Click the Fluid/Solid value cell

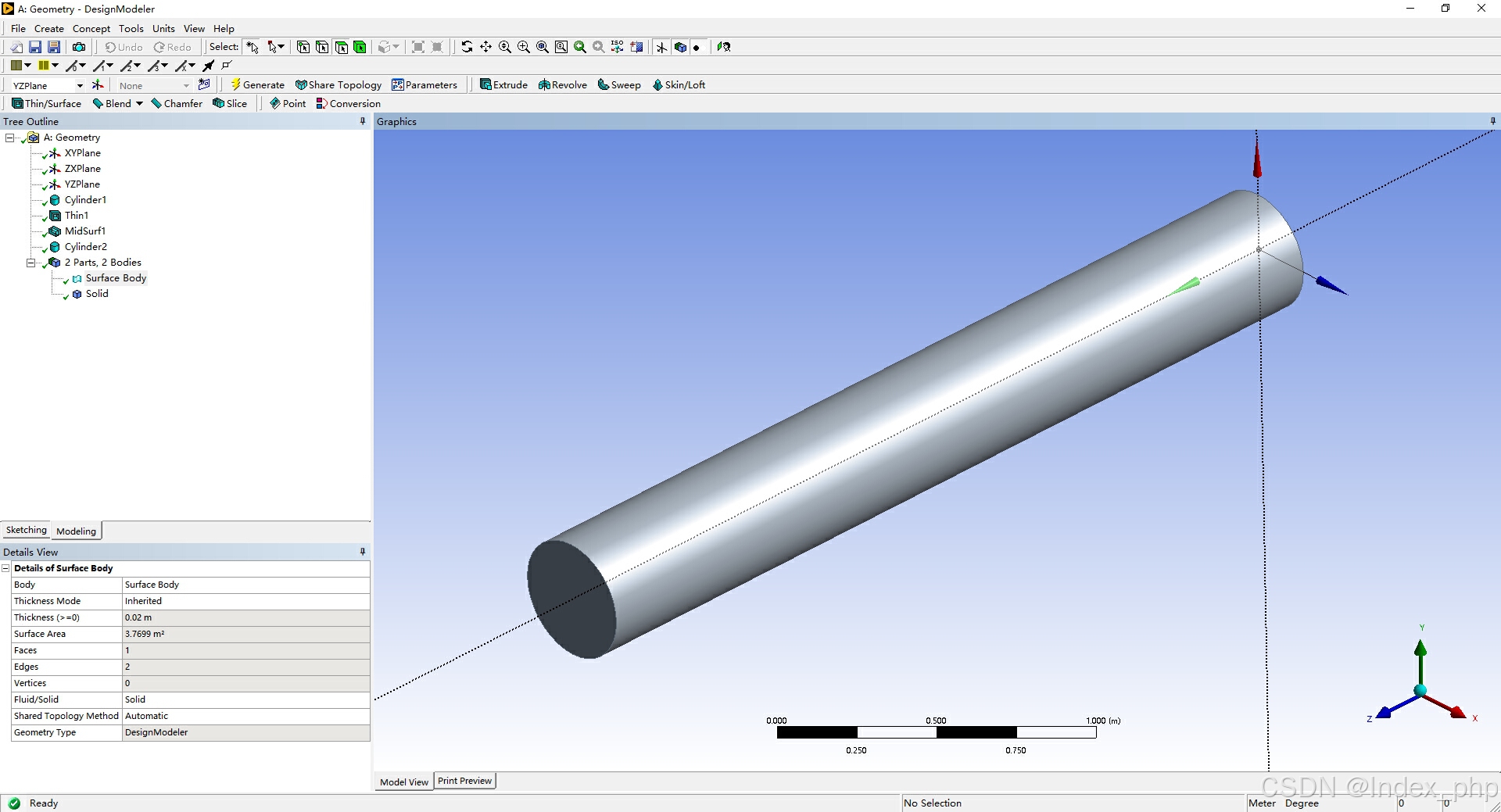[x=246, y=699]
